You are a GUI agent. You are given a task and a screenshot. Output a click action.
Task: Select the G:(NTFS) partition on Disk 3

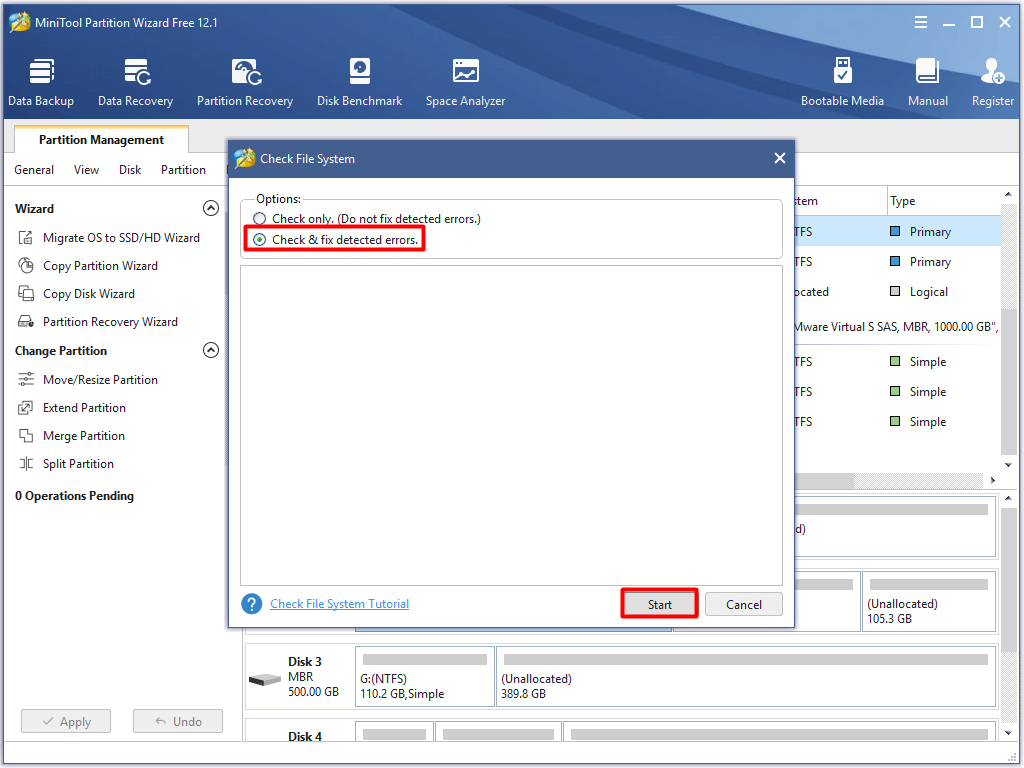[424, 677]
